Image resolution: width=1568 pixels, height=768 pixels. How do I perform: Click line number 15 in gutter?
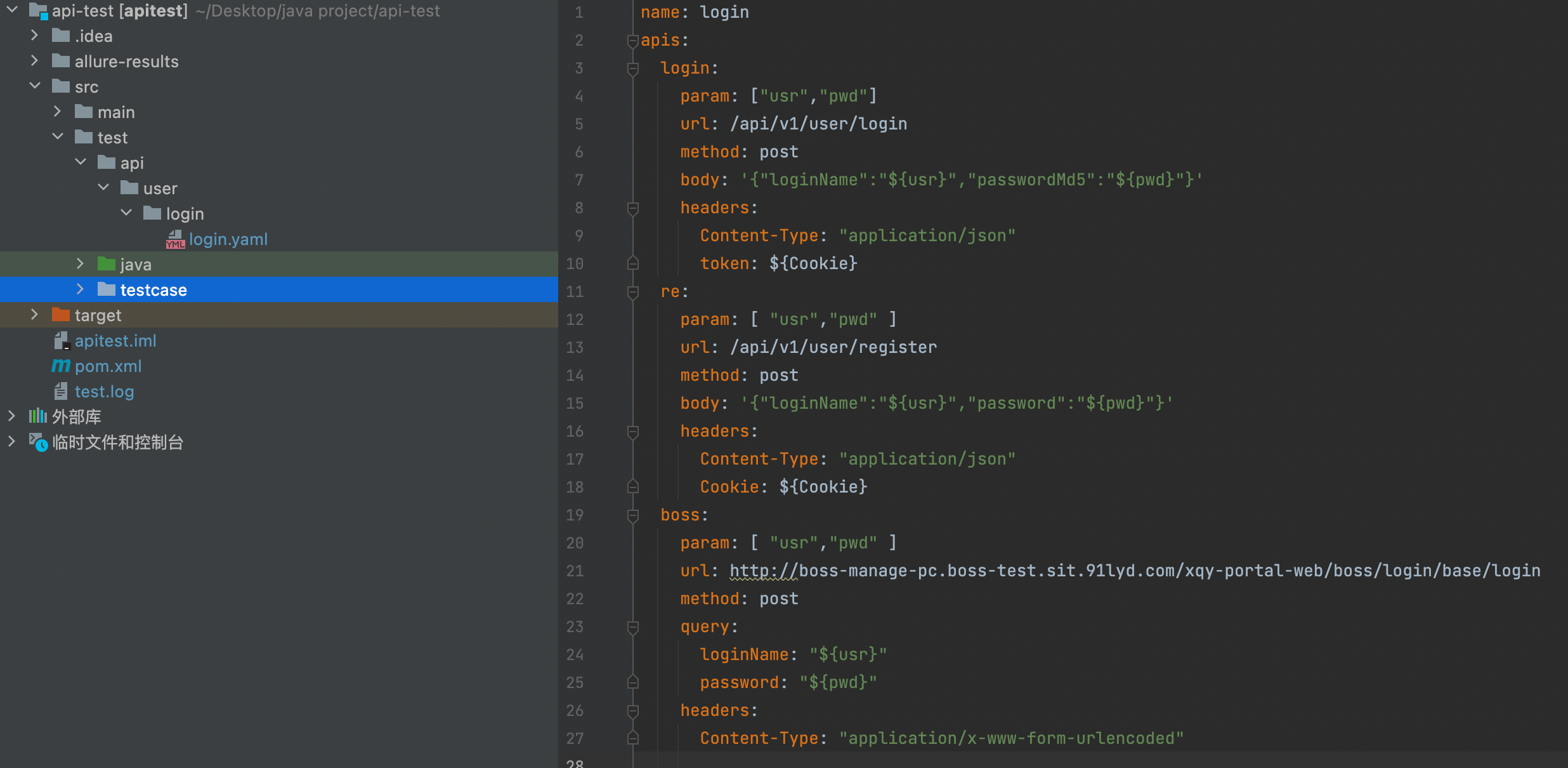pyautogui.click(x=575, y=404)
